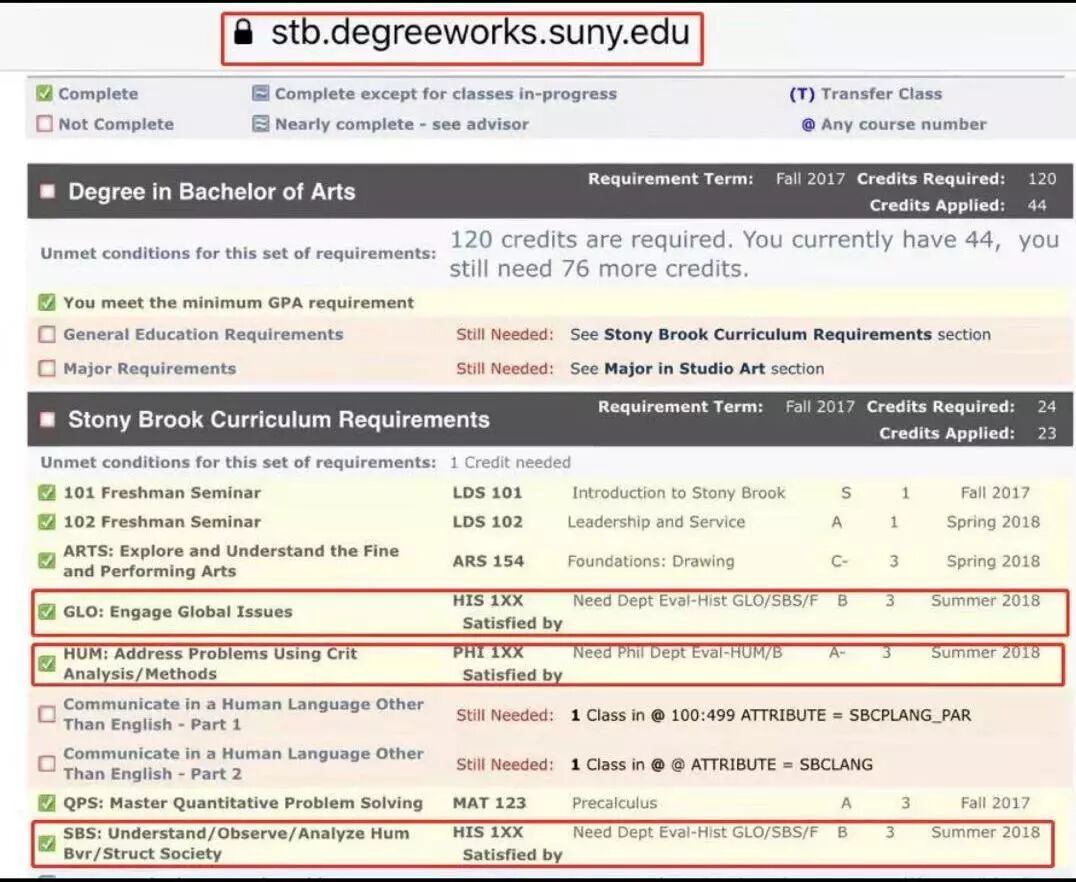The width and height of the screenshot is (1076, 882).
Task: Click the Foundations: Drawing course title
Action: pyautogui.click(x=651, y=561)
